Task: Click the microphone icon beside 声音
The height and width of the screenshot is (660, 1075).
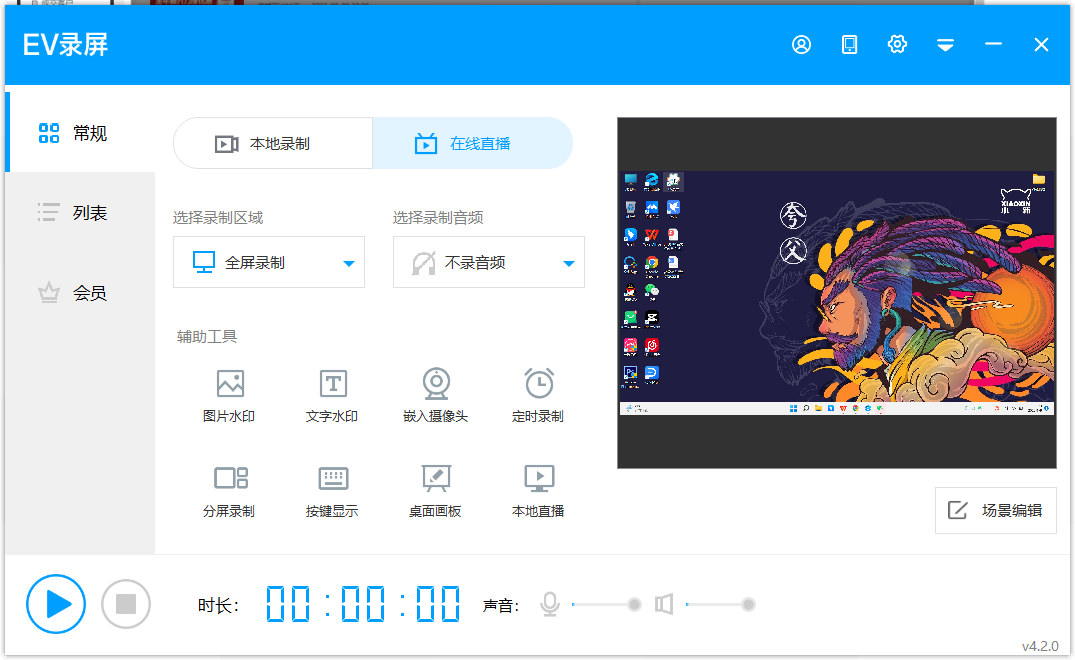Action: [x=549, y=604]
